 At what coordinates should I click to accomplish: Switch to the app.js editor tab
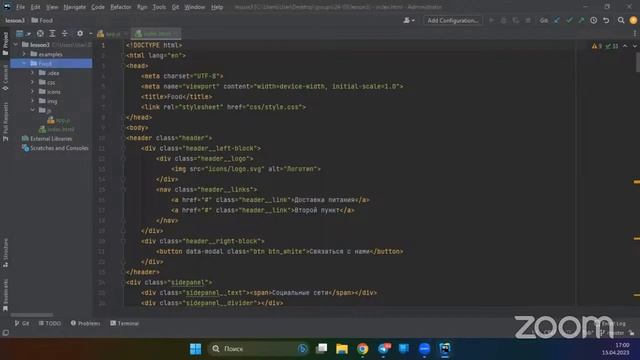(x=111, y=34)
